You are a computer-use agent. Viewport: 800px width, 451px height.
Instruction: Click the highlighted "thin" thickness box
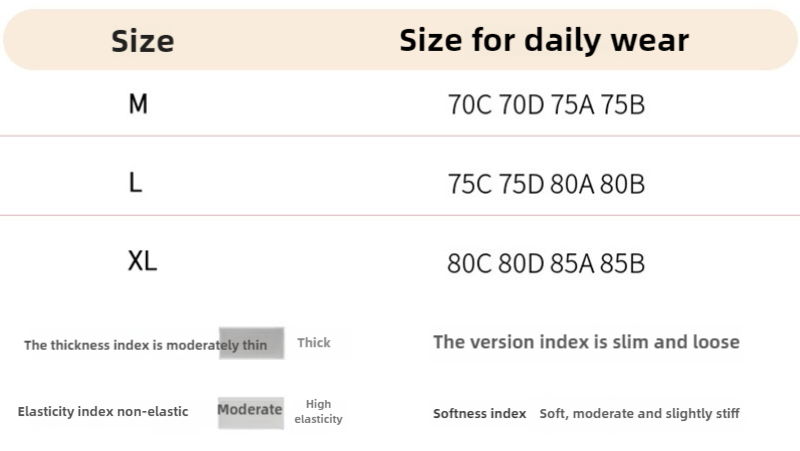click(252, 344)
